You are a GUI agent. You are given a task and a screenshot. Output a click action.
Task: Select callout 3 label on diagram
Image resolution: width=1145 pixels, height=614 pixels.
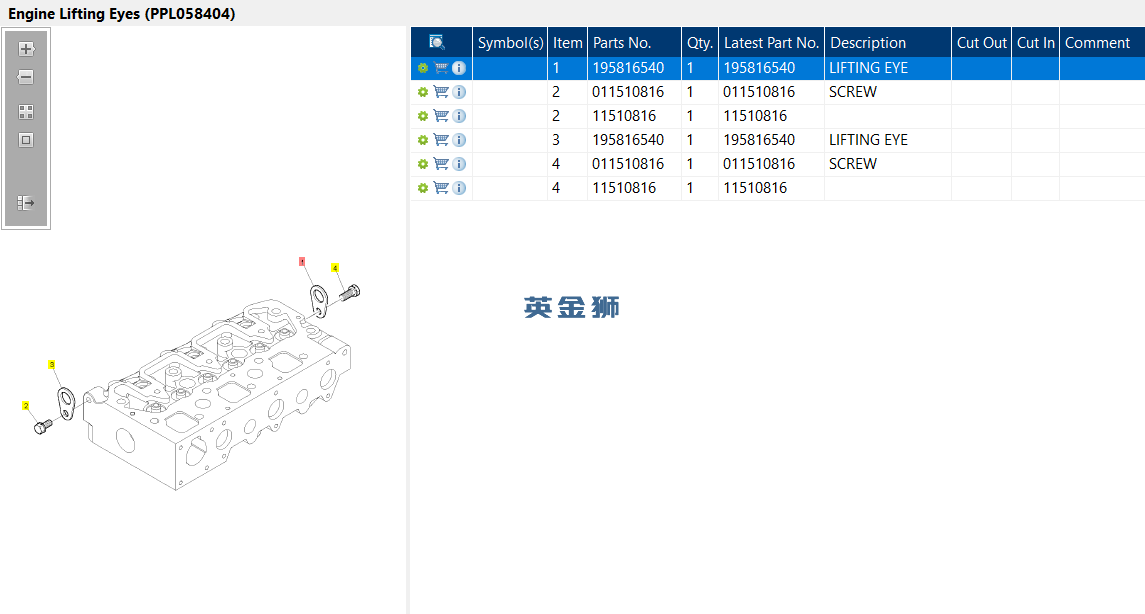click(52, 364)
